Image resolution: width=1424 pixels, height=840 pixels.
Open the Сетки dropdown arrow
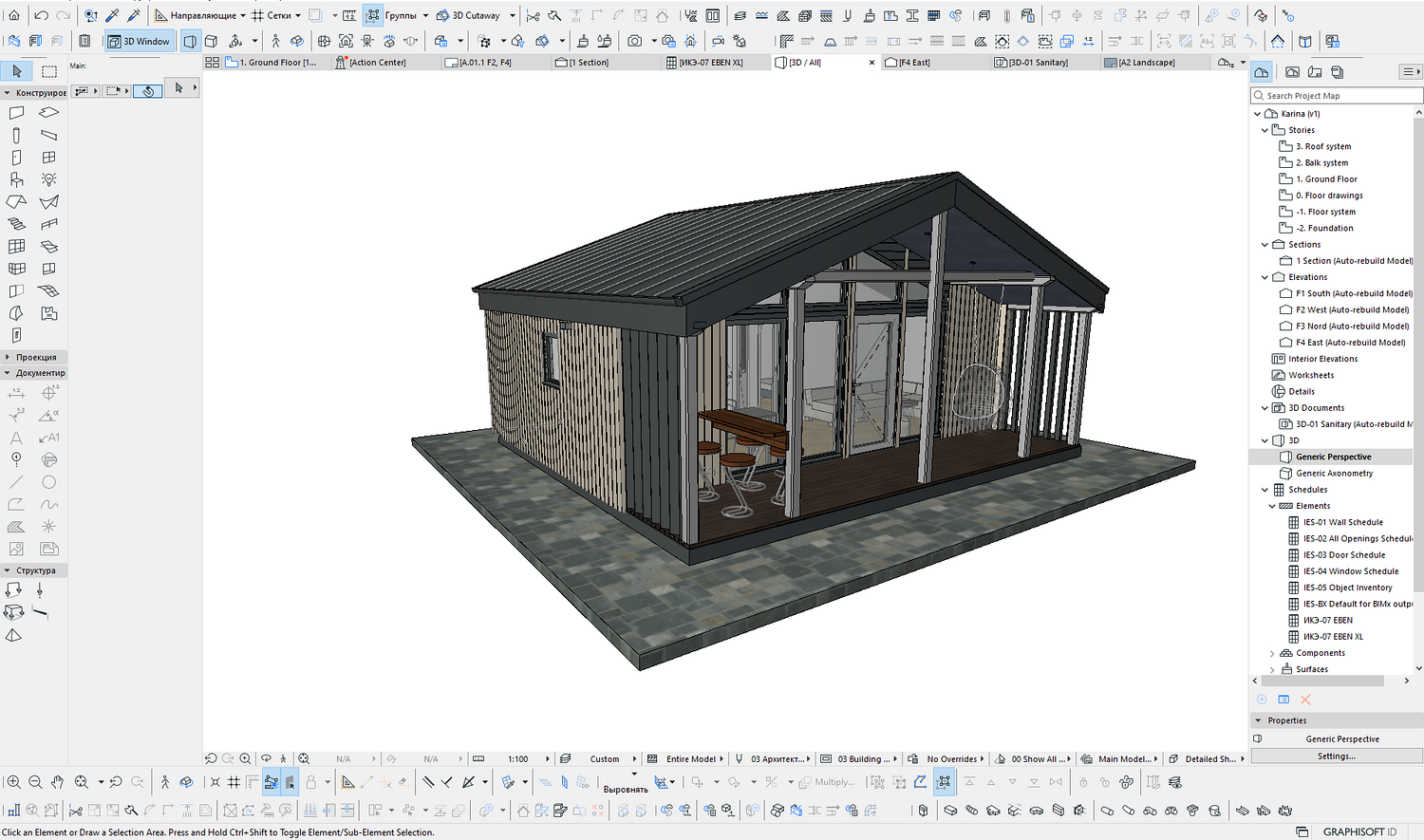pos(298,15)
